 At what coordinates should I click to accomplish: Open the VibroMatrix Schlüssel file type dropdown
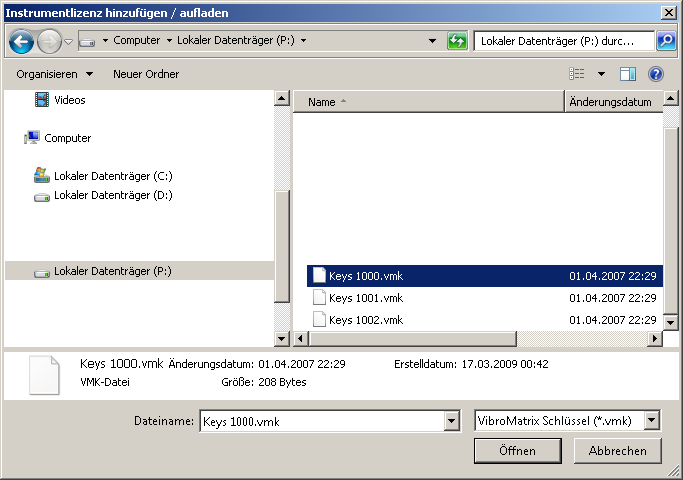coord(652,422)
